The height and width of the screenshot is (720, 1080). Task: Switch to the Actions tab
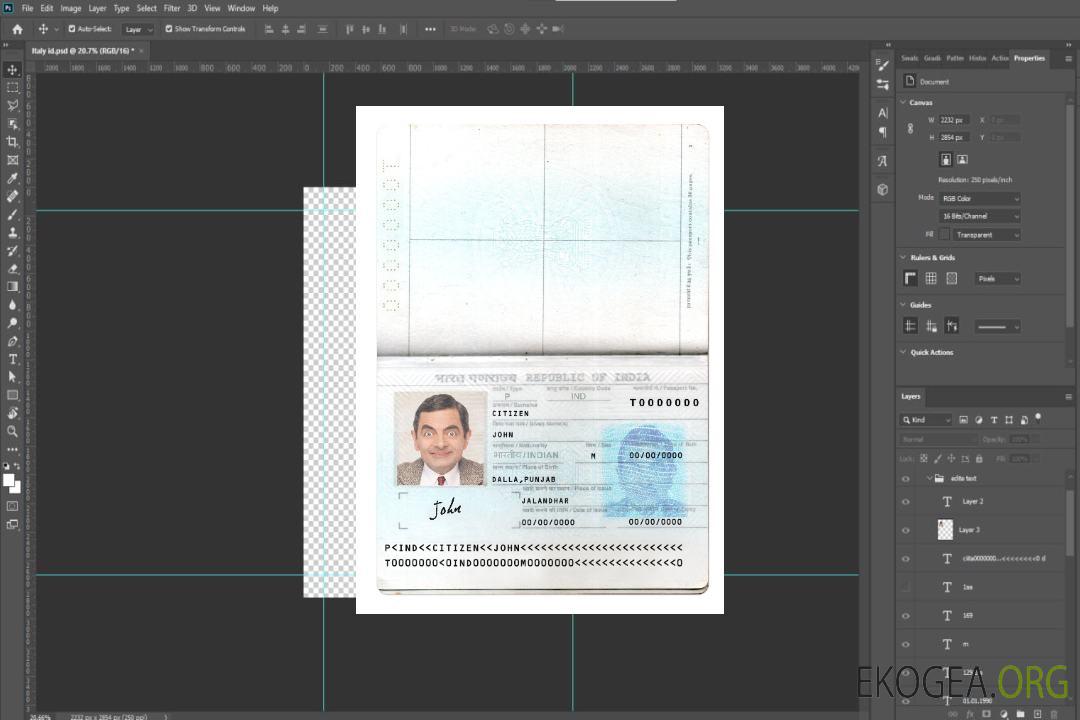(x=999, y=59)
